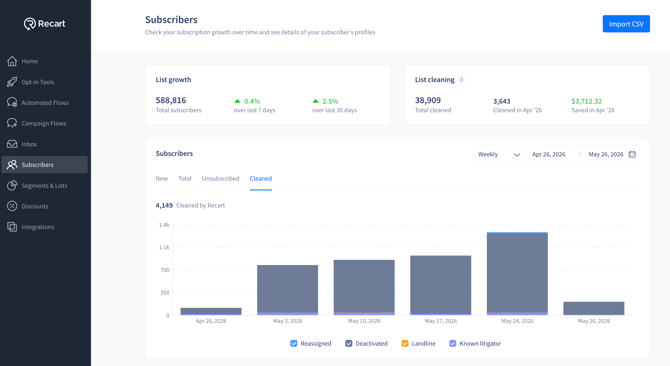Open Campaign Flows menu item
The image size is (670, 366).
point(44,123)
